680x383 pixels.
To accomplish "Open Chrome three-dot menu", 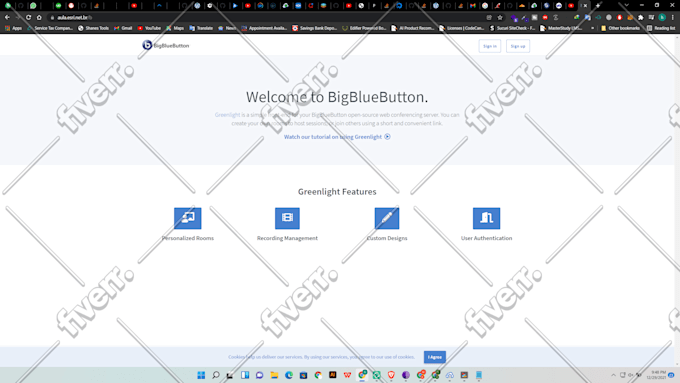I will [x=673, y=17].
